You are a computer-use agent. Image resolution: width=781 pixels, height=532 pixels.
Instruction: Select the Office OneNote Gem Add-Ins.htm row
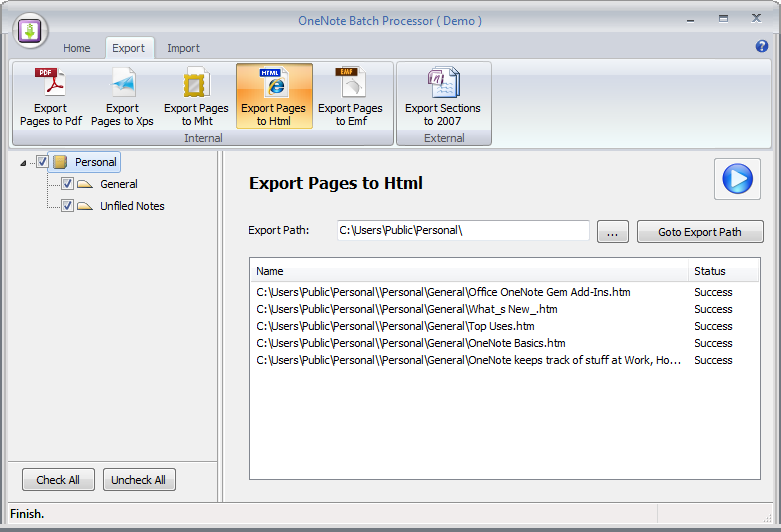click(505, 292)
